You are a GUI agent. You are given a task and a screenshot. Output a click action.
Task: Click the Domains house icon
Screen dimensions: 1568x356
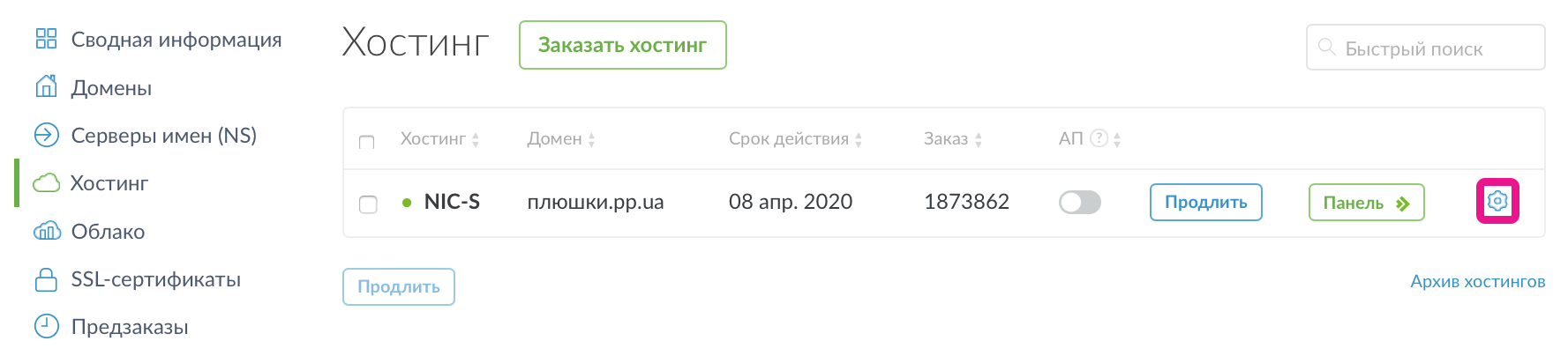click(x=46, y=87)
